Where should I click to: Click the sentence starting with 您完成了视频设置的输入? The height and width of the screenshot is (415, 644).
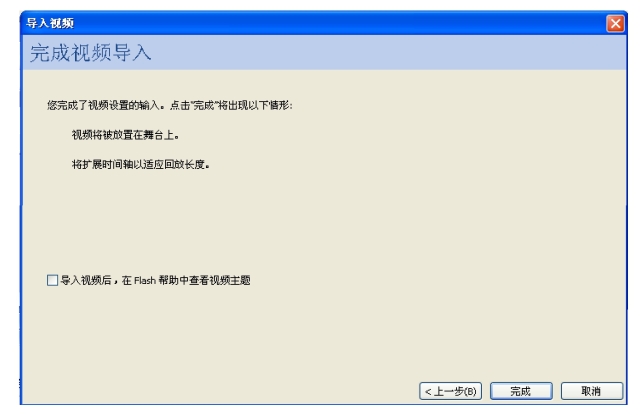(x=170, y=105)
